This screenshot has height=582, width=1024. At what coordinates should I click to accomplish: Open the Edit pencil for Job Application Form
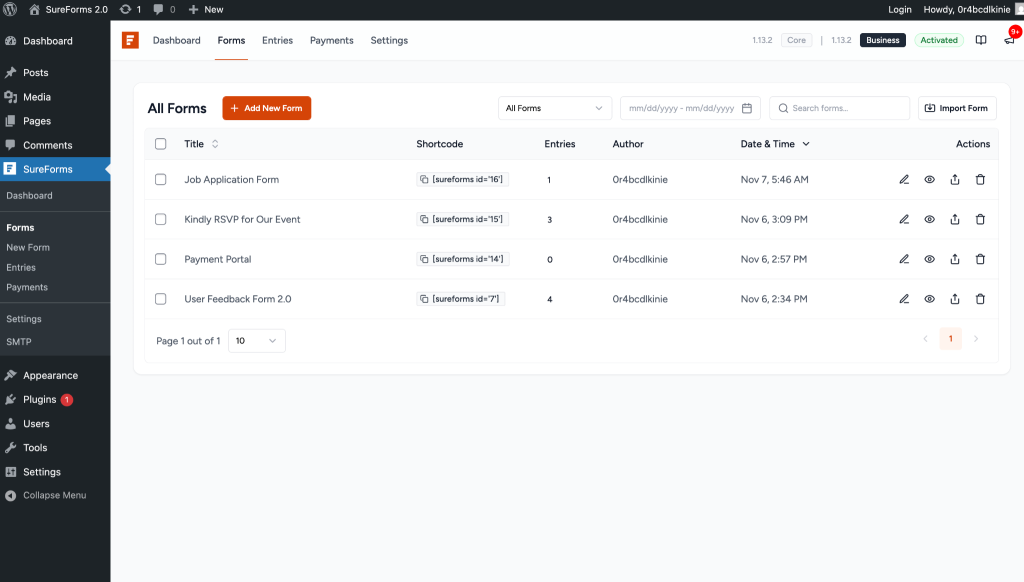pos(904,179)
